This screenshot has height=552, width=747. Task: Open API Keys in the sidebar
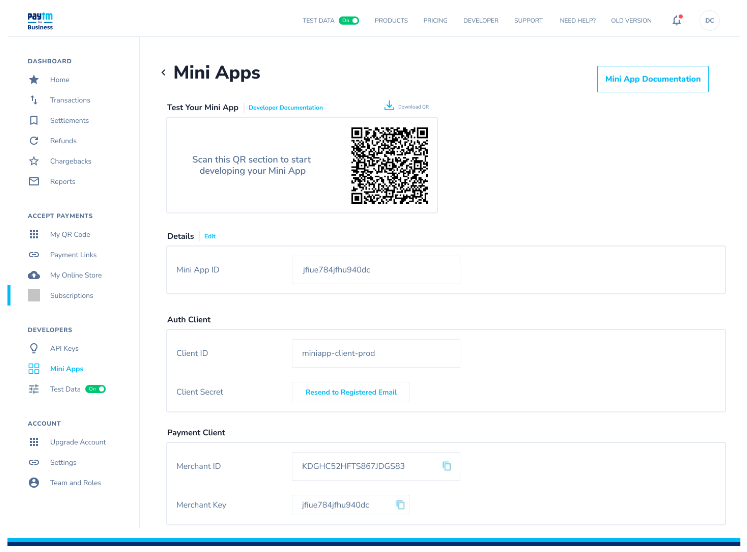(64, 348)
